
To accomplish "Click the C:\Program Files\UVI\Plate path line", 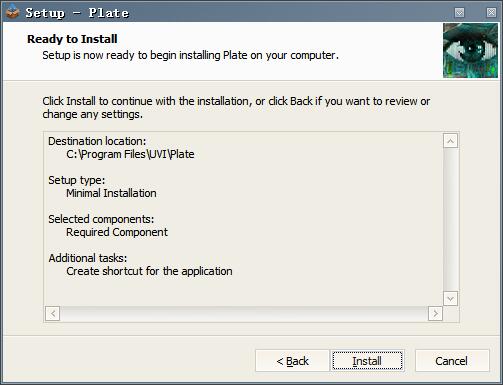I will 130,154.
